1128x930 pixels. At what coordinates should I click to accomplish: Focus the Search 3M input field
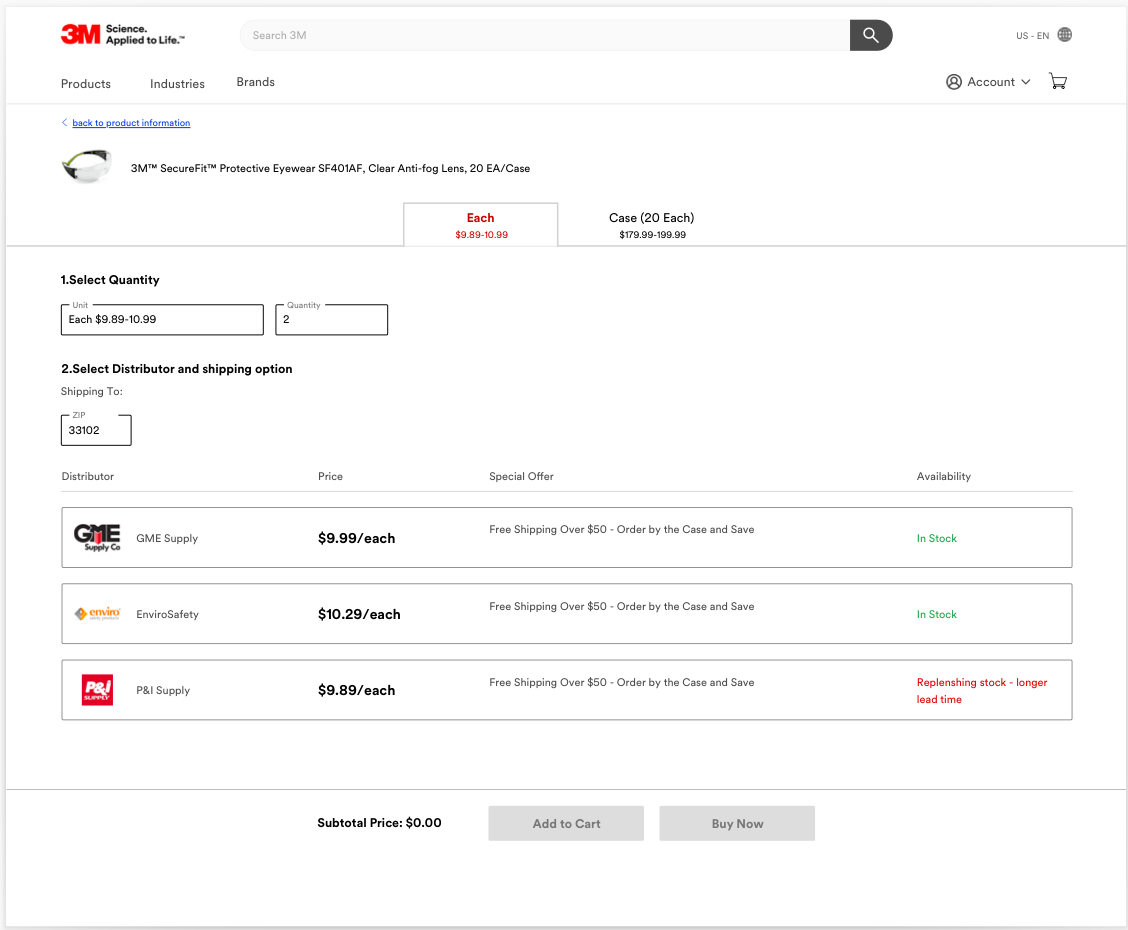click(x=545, y=35)
